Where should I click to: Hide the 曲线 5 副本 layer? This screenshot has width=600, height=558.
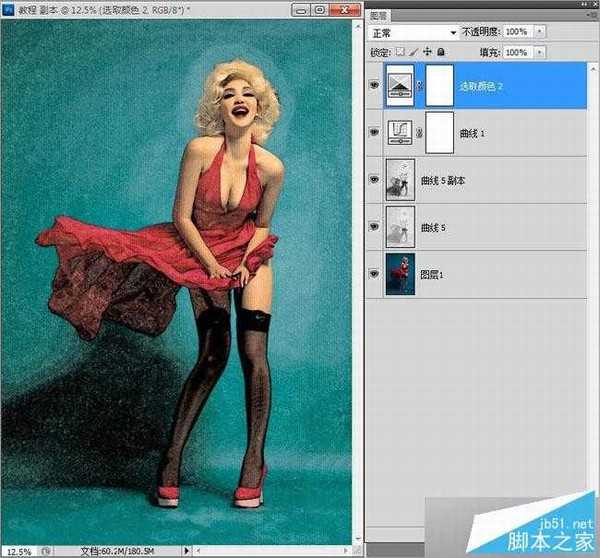click(x=374, y=179)
